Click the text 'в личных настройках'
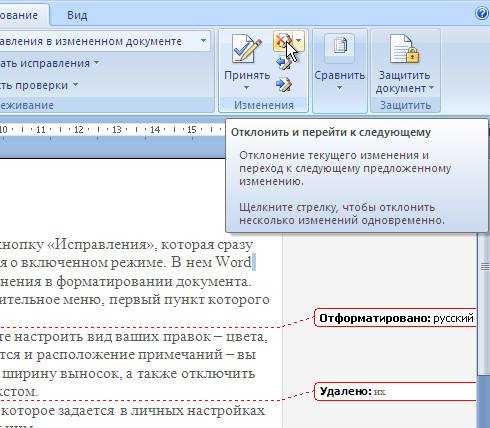Screen dimensions: 490x428 click(x=192, y=410)
